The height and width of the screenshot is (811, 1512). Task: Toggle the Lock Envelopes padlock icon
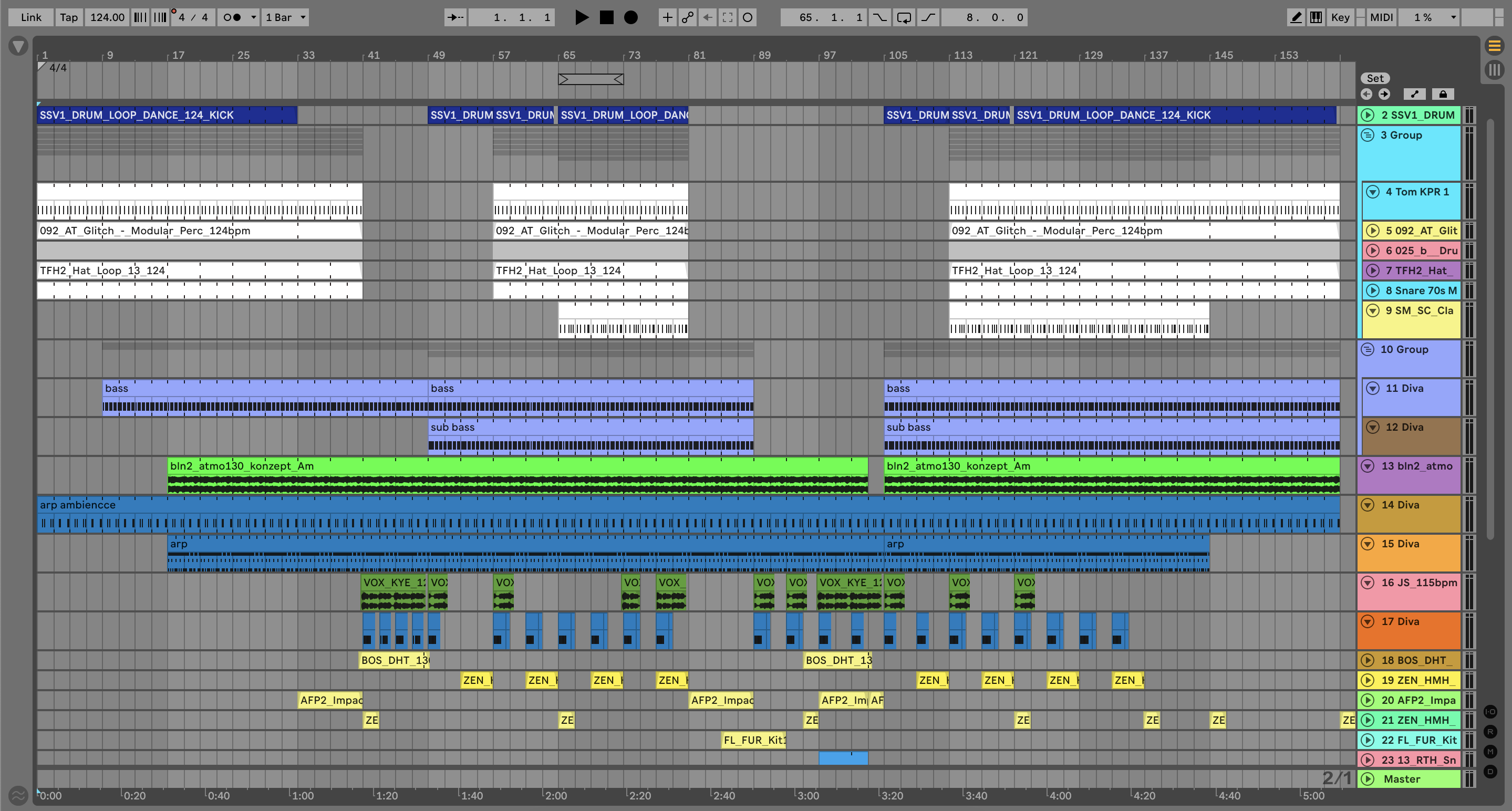pyautogui.click(x=1443, y=94)
